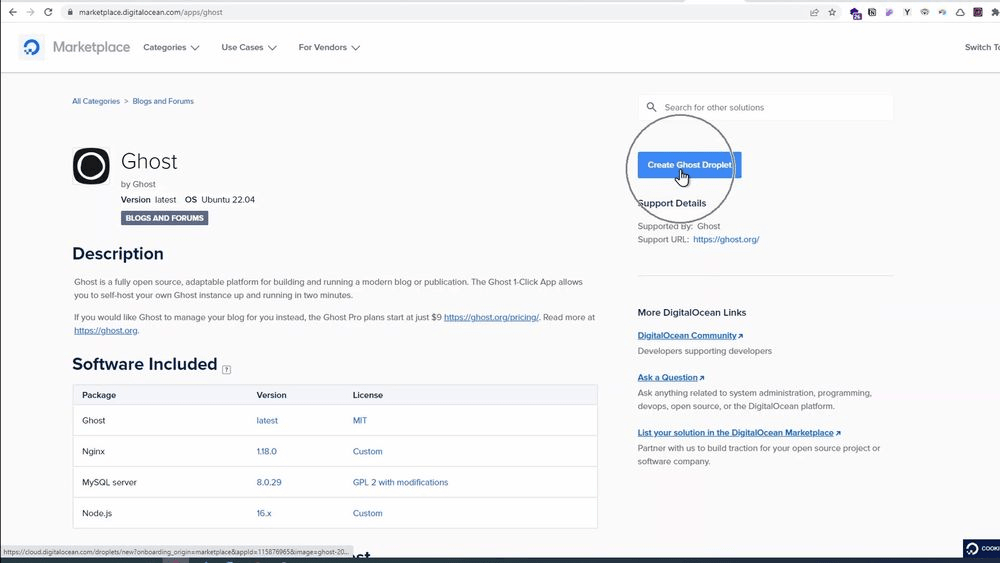Click the Switch To text at top right

pyautogui.click(x=982, y=47)
